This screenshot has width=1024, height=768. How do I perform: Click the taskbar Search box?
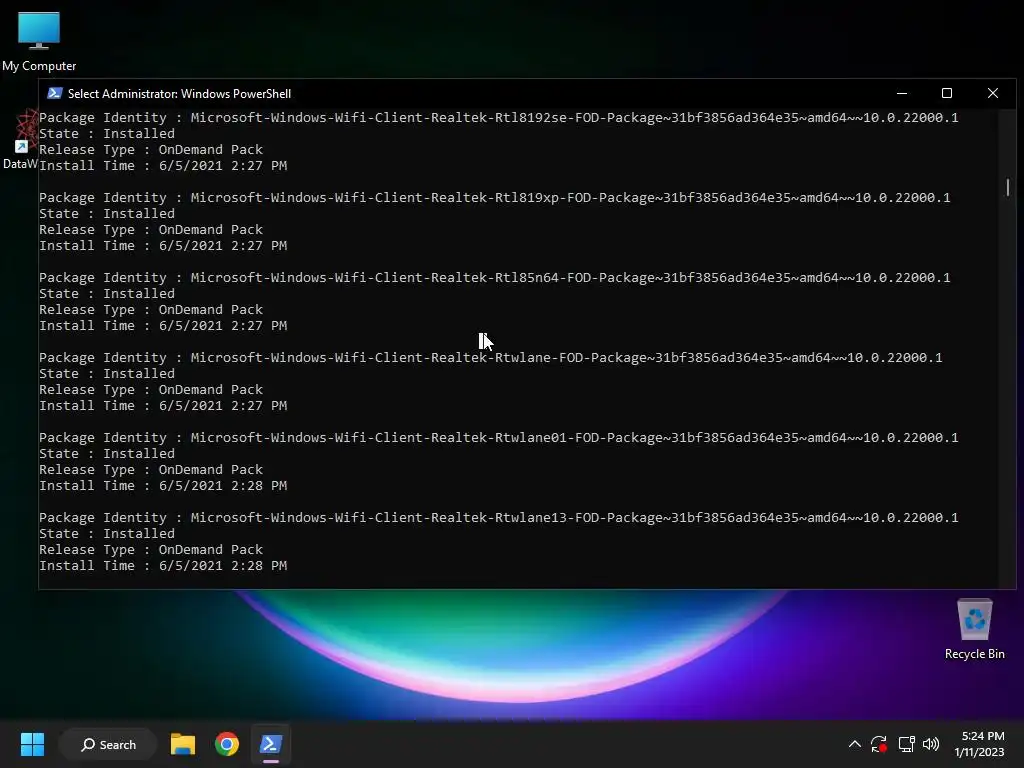tap(108, 744)
